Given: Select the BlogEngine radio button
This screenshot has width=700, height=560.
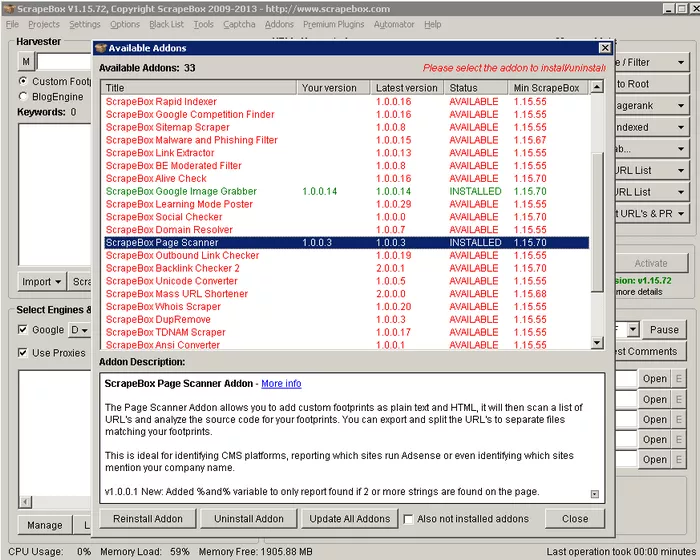Looking at the screenshot, I should click(23, 97).
